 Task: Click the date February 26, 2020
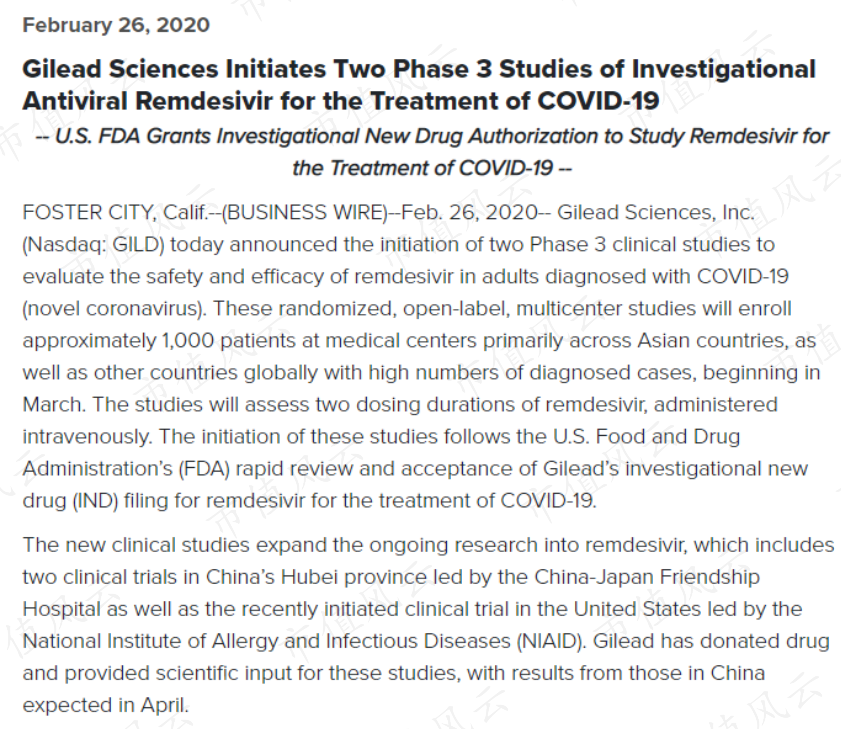116,25
